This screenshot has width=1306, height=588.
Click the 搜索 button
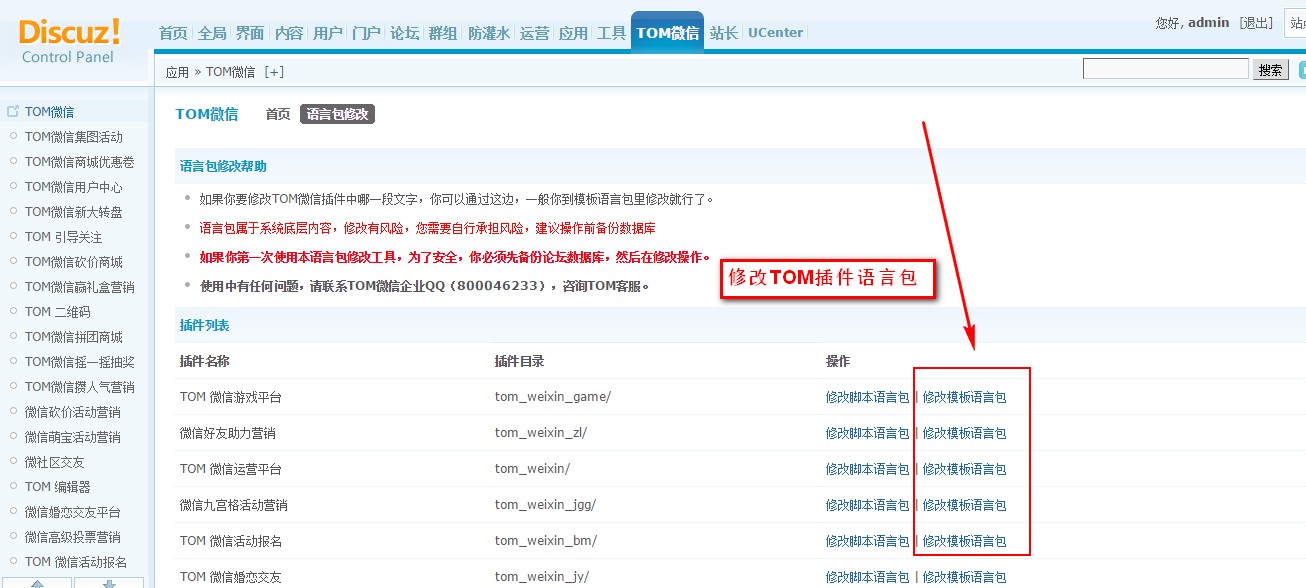pos(1271,70)
